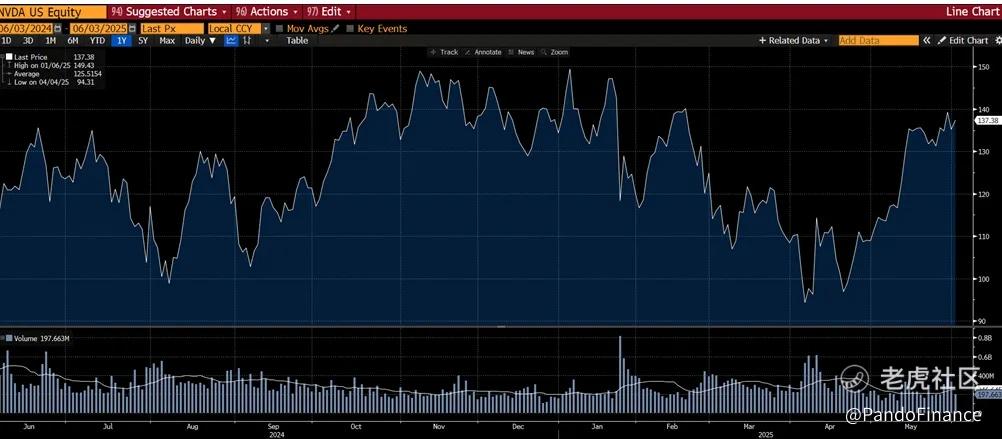
Task: Open the Suggested Charts dropdown
Action: coord(169,12)
